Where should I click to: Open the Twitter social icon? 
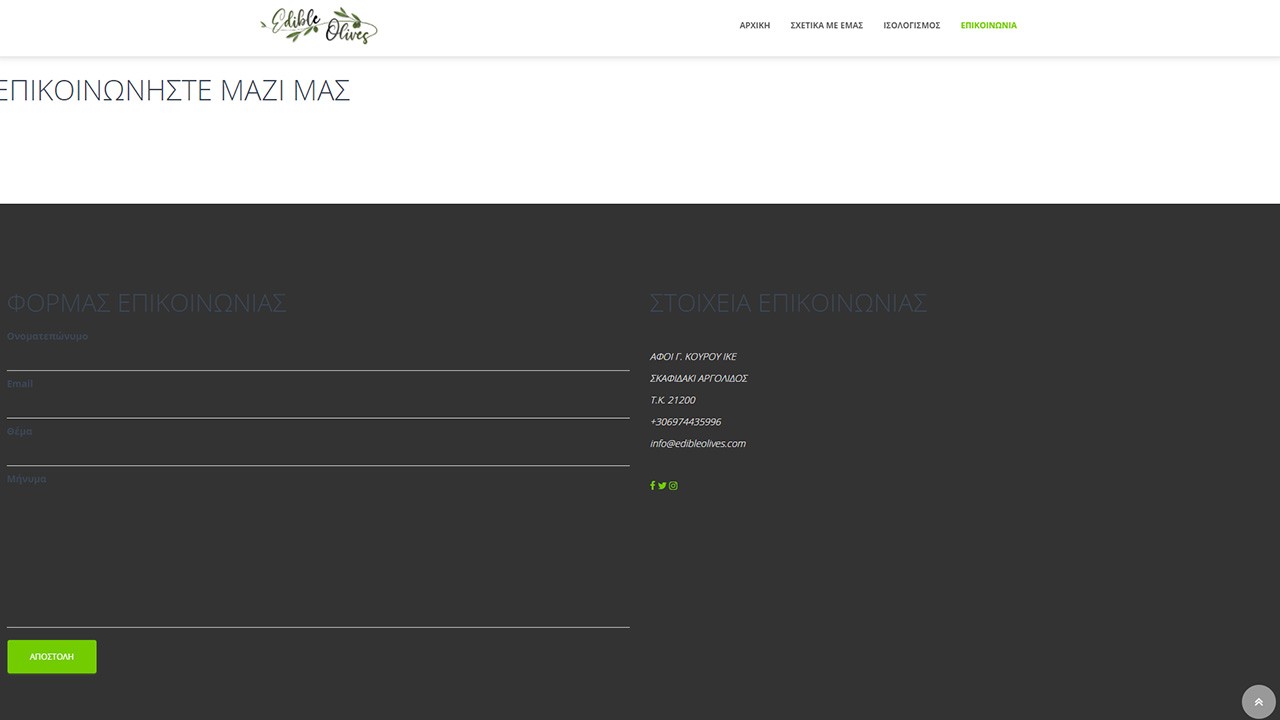[662, 486]
